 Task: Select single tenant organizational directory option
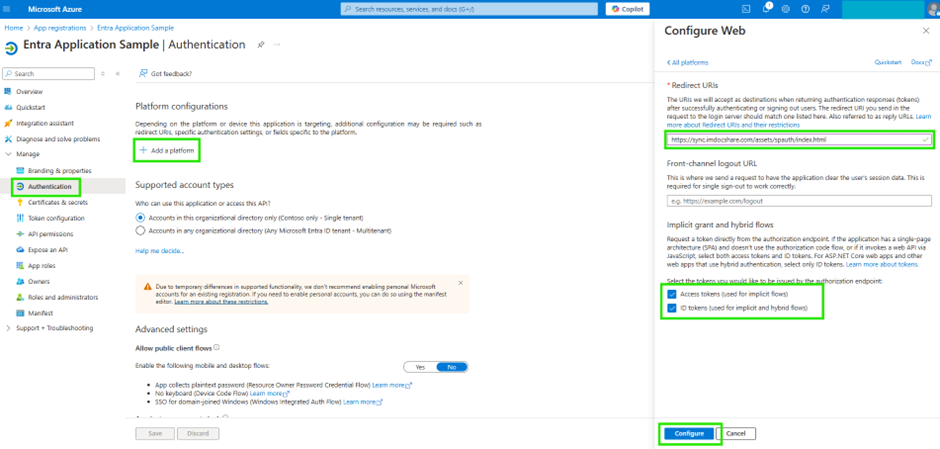tap(140, 218)
